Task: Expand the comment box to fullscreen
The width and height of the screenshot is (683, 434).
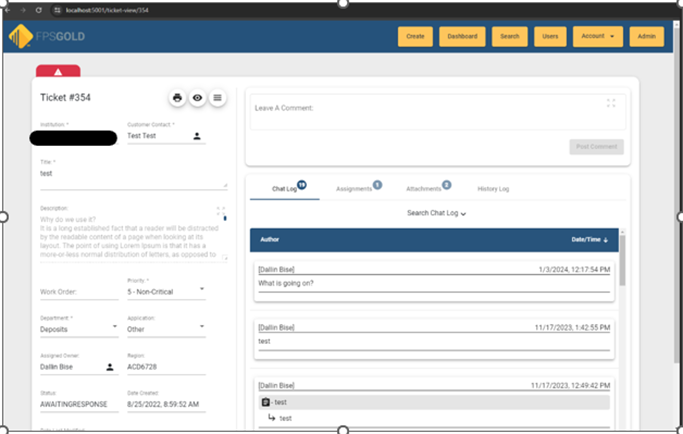Action: pos(611,103)
